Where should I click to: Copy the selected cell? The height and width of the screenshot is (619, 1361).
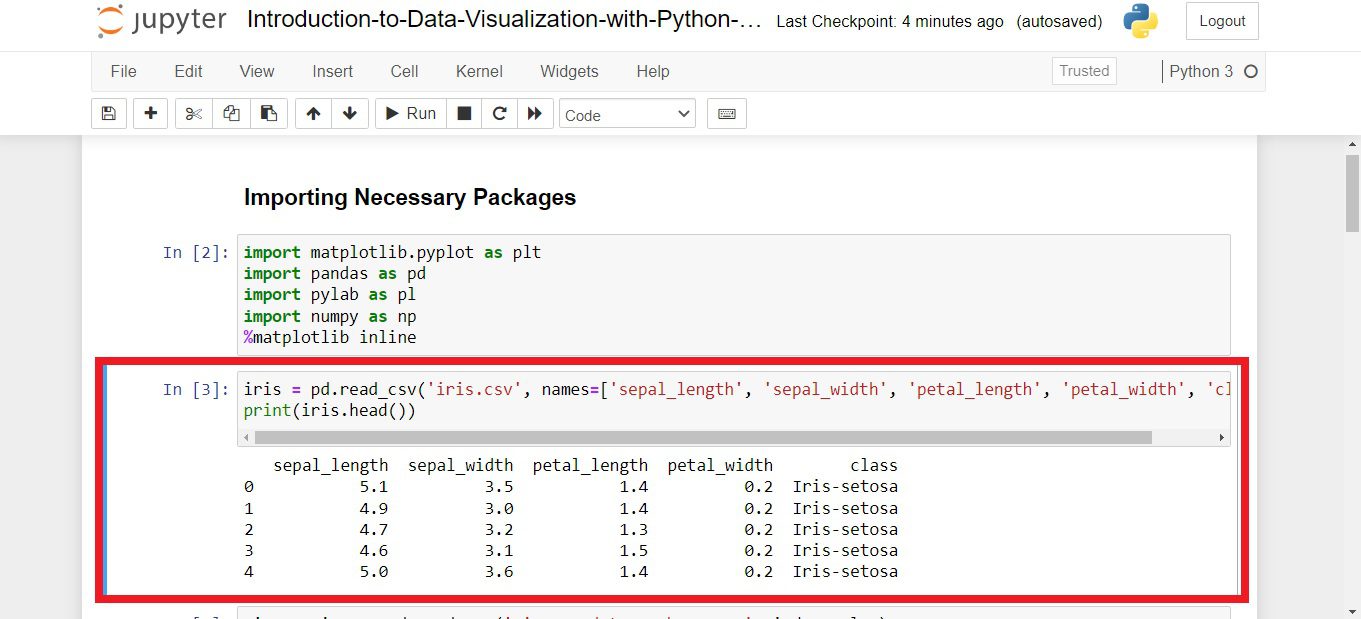(230, 113)
